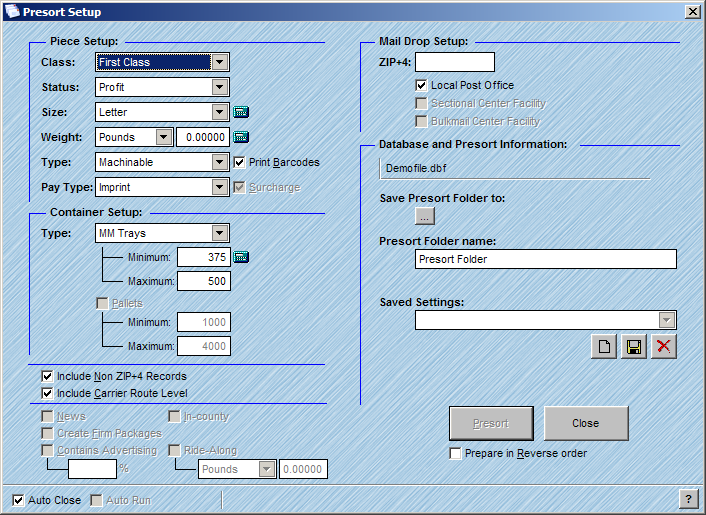Click the Presort Setup title bar icon

pos(12,11)
